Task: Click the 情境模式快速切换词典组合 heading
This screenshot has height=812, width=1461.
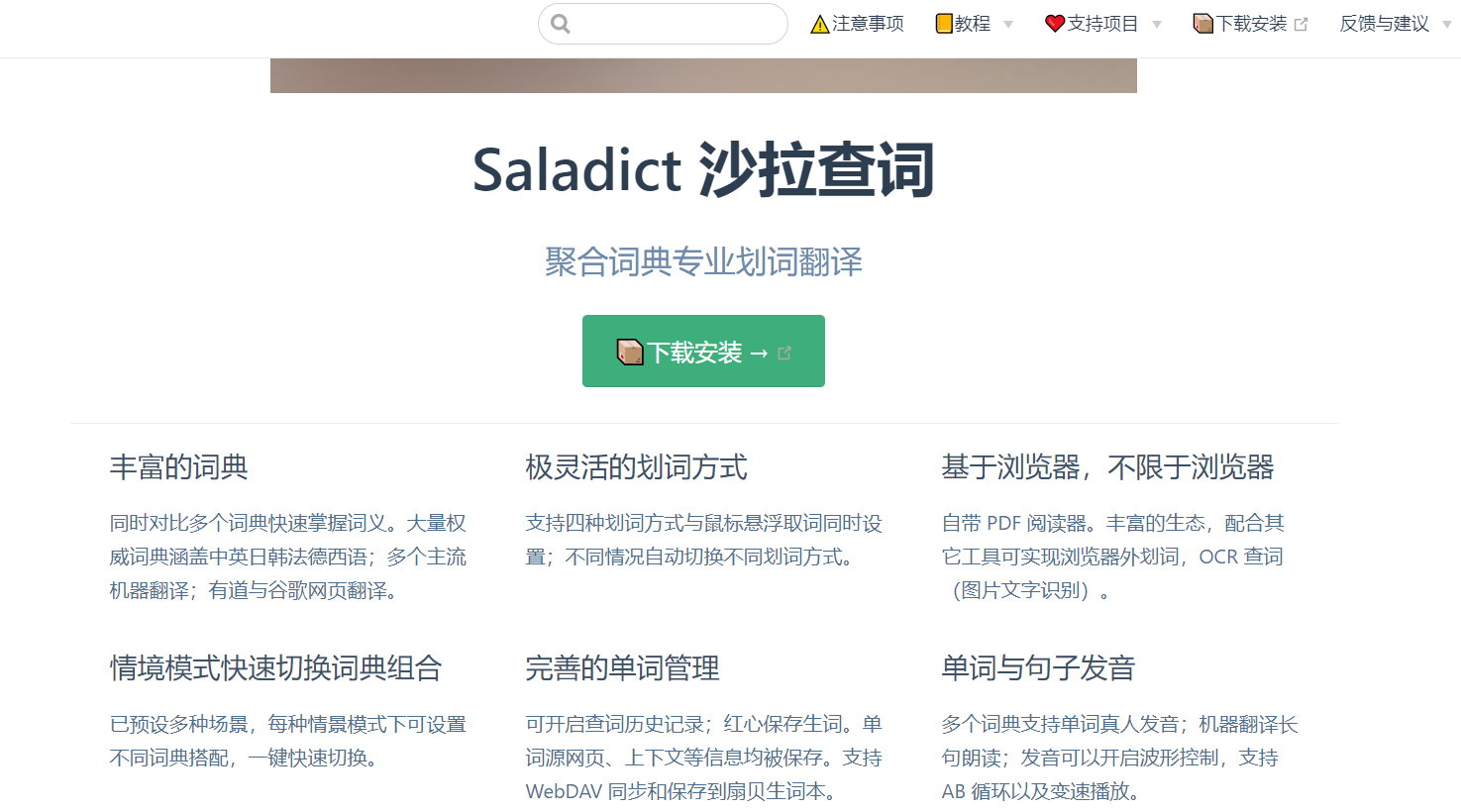Action: pos(275,668)
